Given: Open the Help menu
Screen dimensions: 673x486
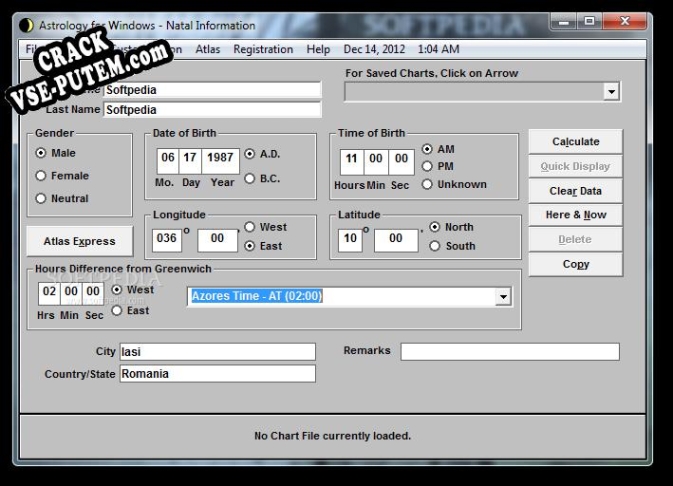Looking at the screenshot, I should click(x=318, y=49).
